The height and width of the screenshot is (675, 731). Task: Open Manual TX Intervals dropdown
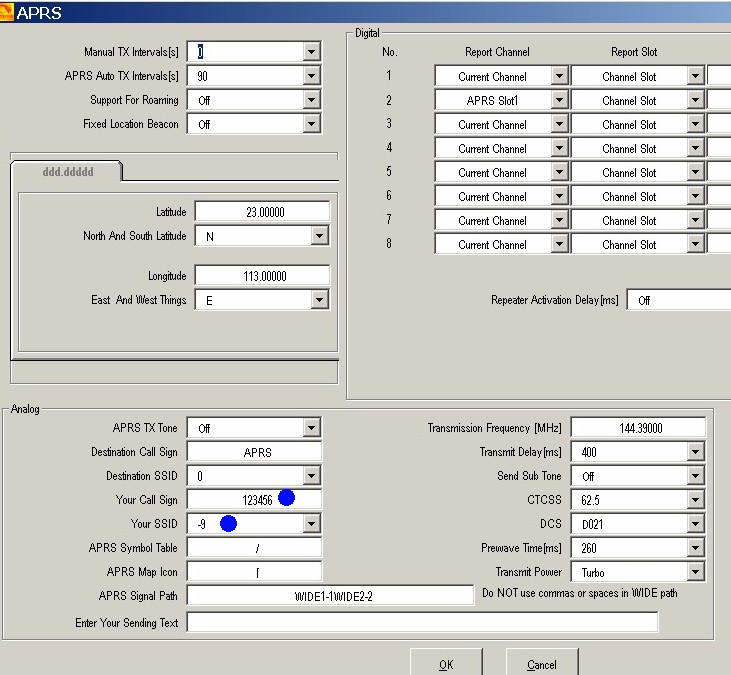(x=311, y=52)
